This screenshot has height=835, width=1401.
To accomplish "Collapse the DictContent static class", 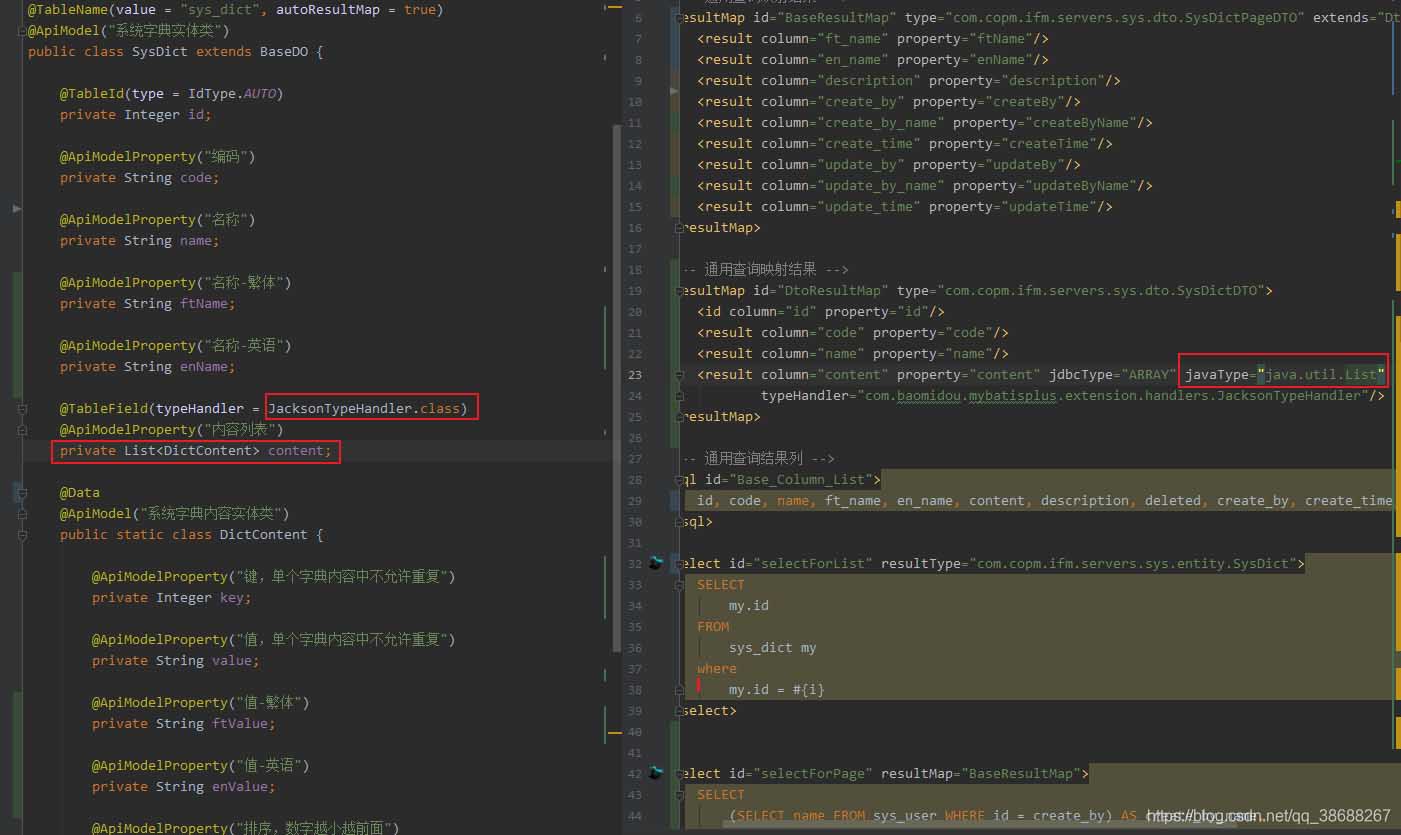I will [21, 535].
